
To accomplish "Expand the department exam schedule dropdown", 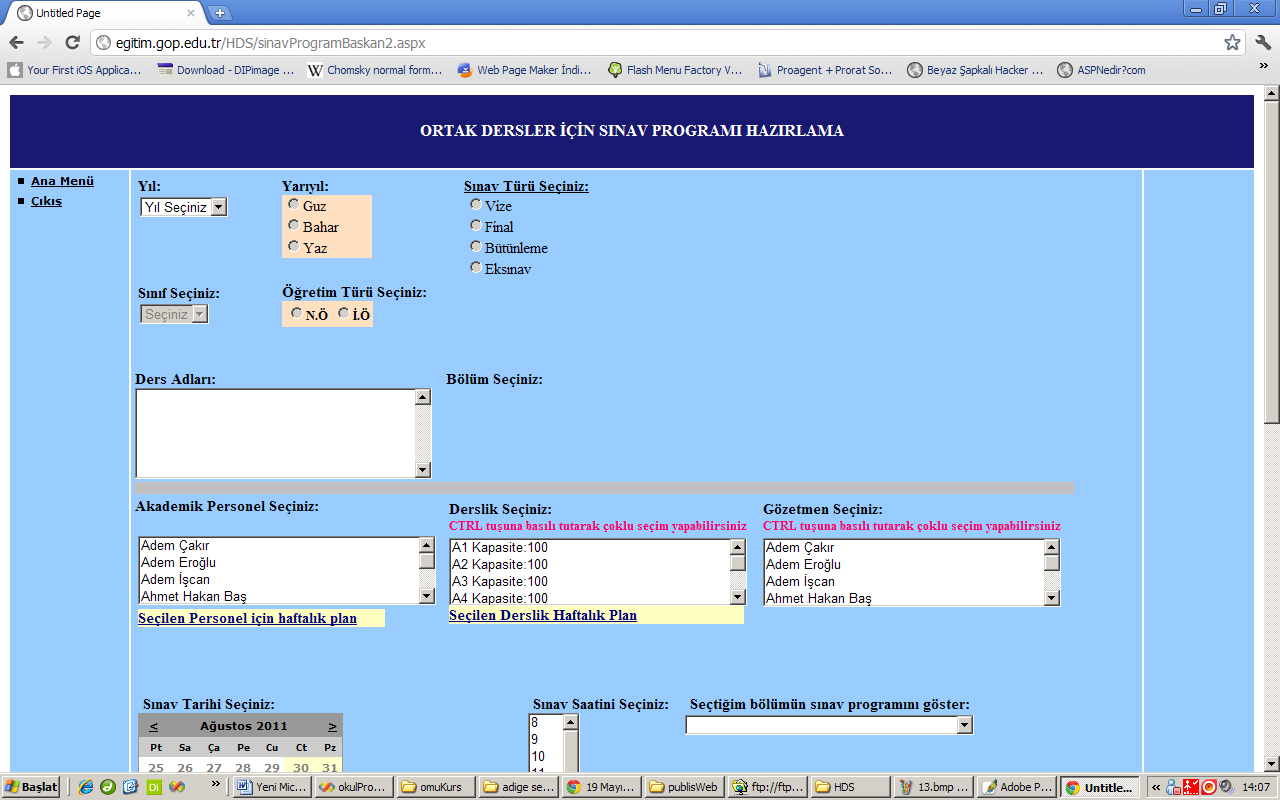I will point(964,725).
